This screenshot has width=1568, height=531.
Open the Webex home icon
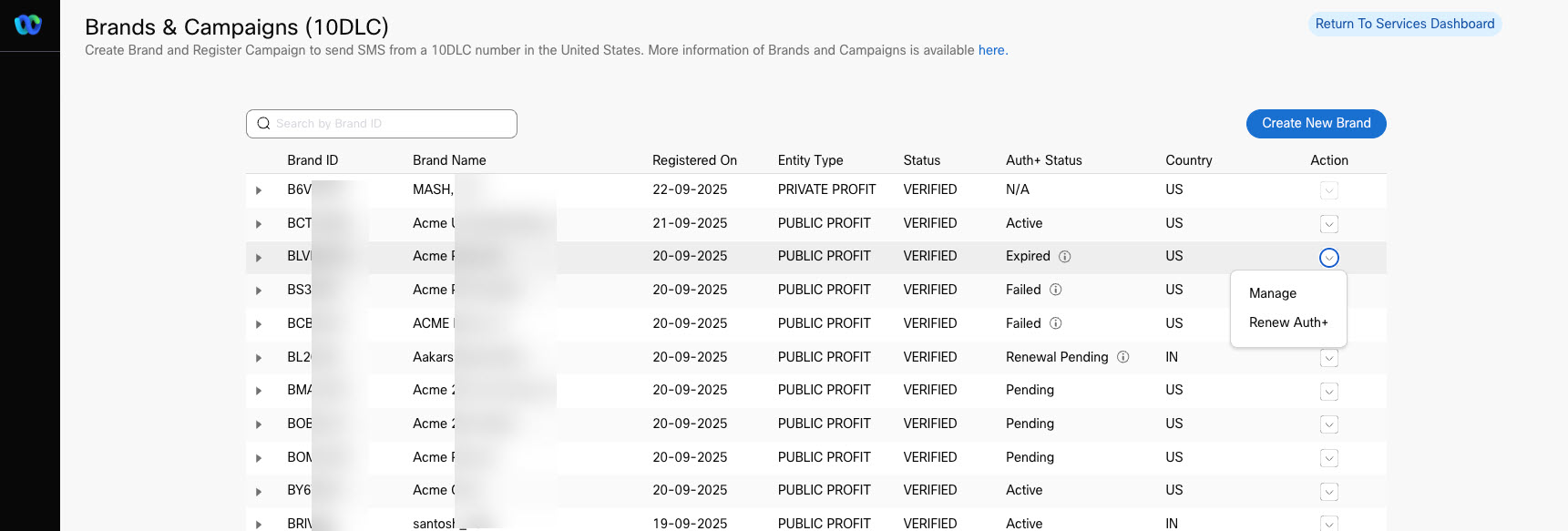pyautogui.click(x=28, y=25)
